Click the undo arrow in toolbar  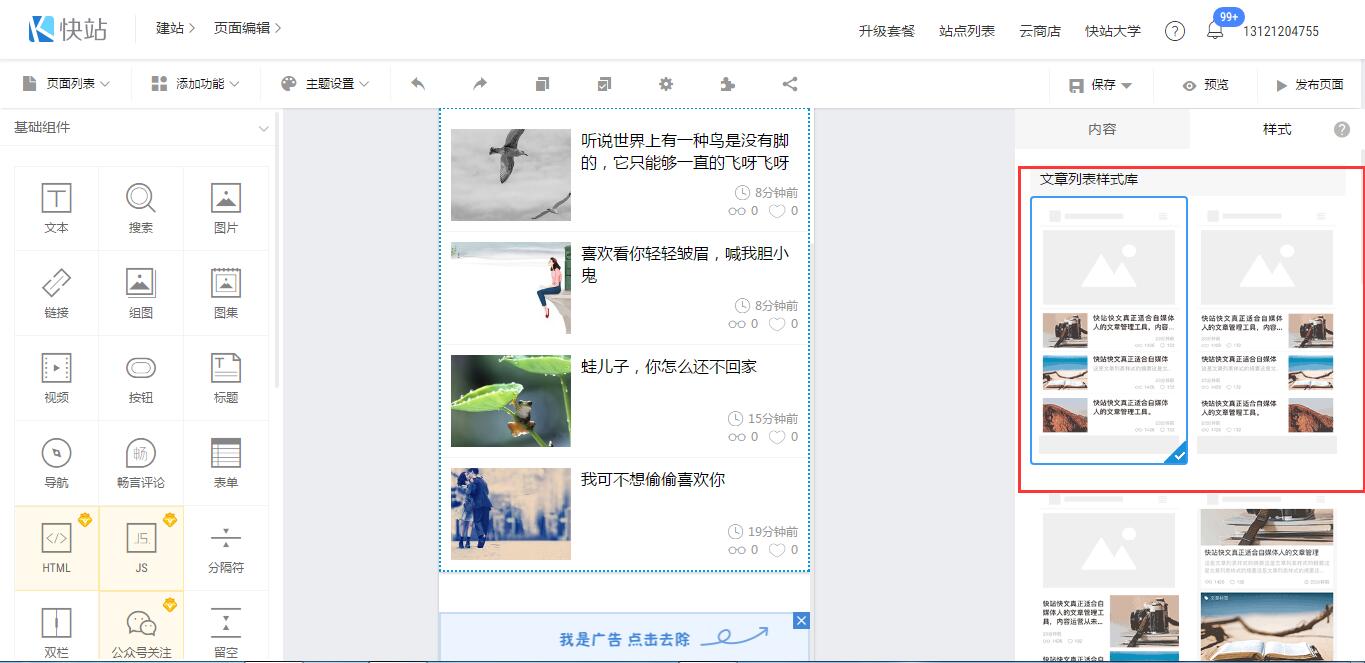[x=418, y=84]
